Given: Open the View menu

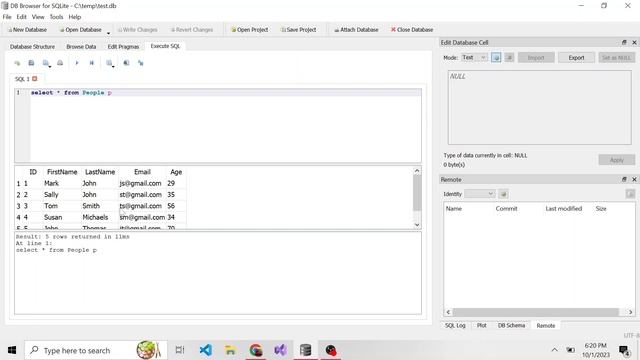Looking at the screenshot, I should click(38, 17).
